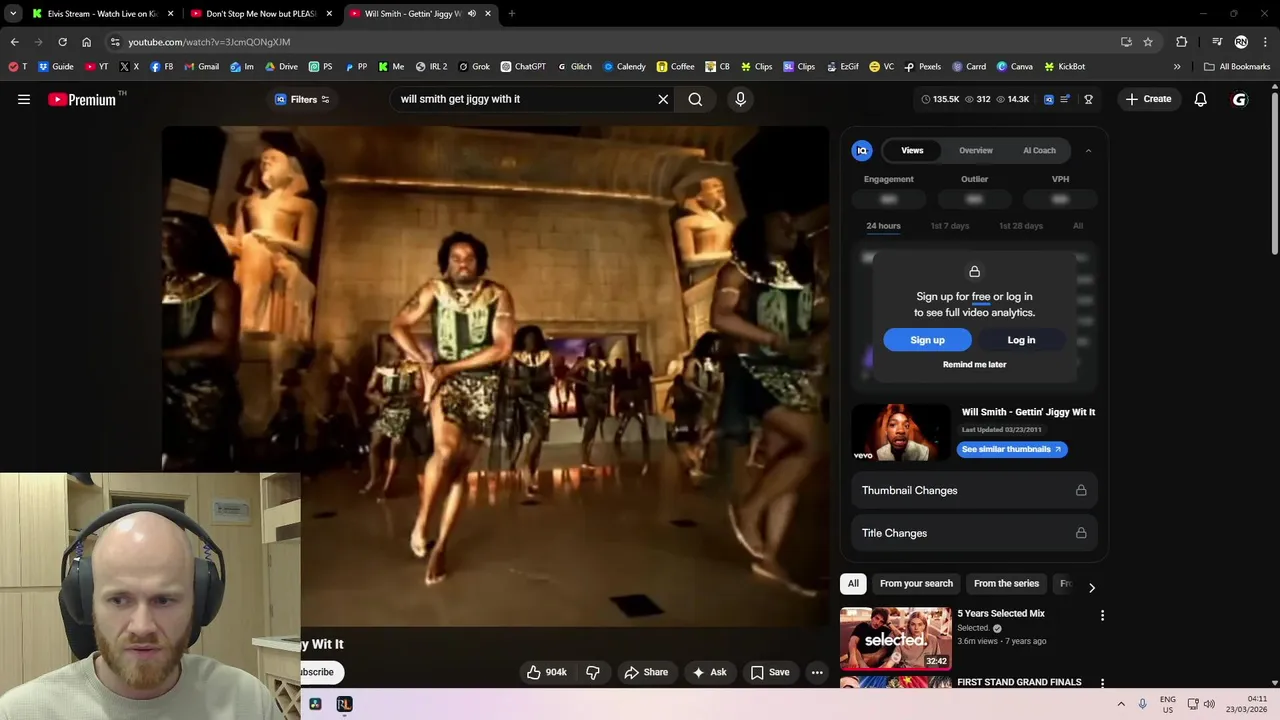Reload the page

(x=62, y=42)
